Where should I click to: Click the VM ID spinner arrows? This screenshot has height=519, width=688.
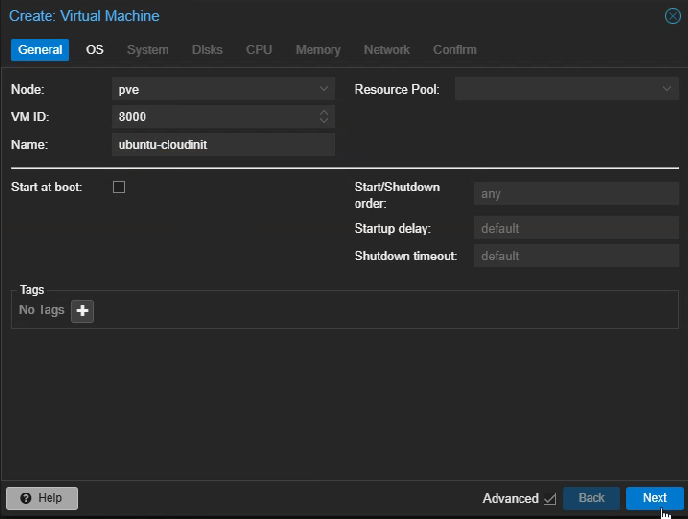tap(324, 117)
